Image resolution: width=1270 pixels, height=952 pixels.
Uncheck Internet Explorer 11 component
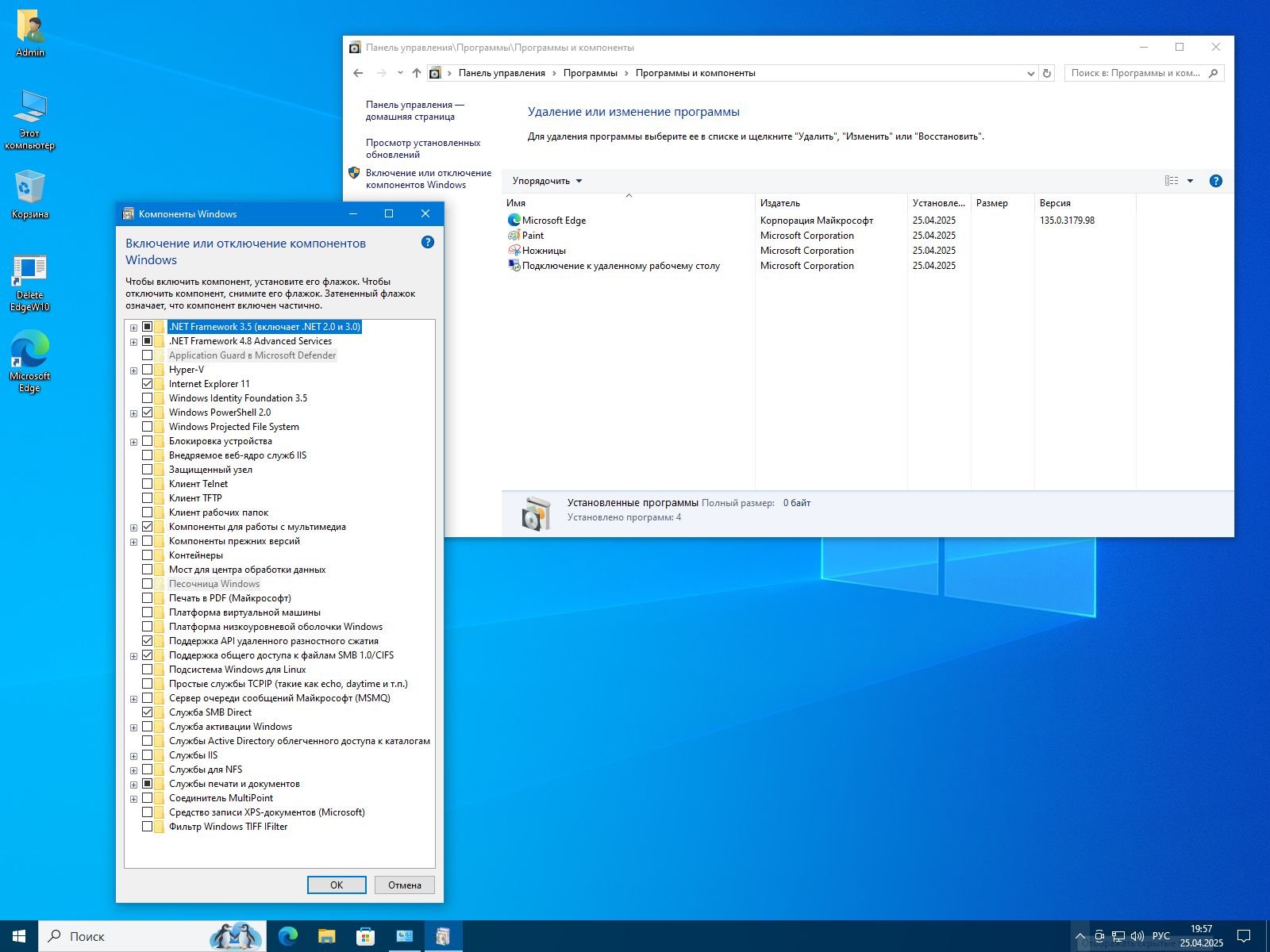pos(147,384)
